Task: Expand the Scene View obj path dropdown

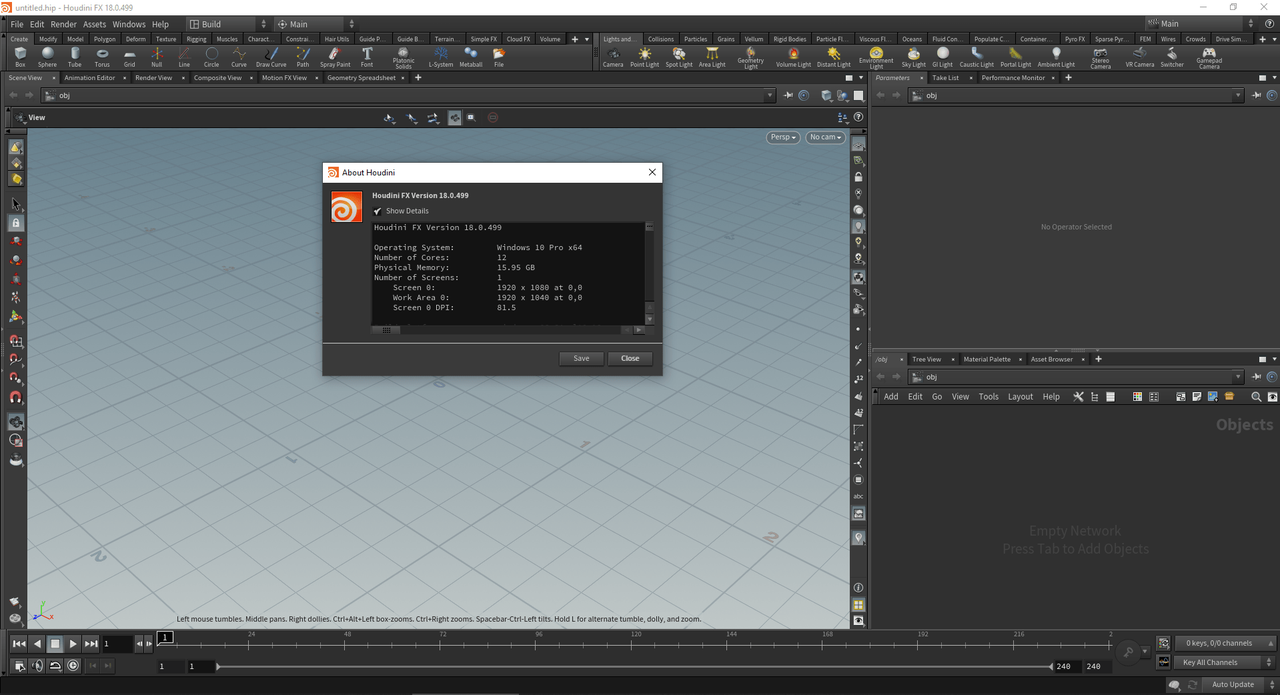Action: tap(769, 96)
